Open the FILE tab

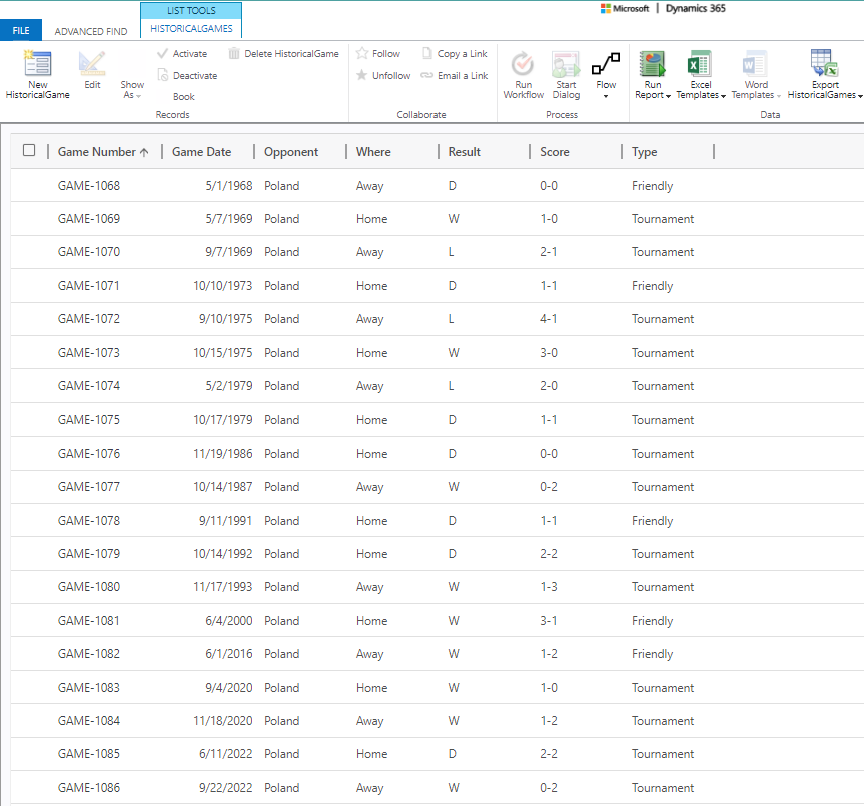tap(21, 30)
